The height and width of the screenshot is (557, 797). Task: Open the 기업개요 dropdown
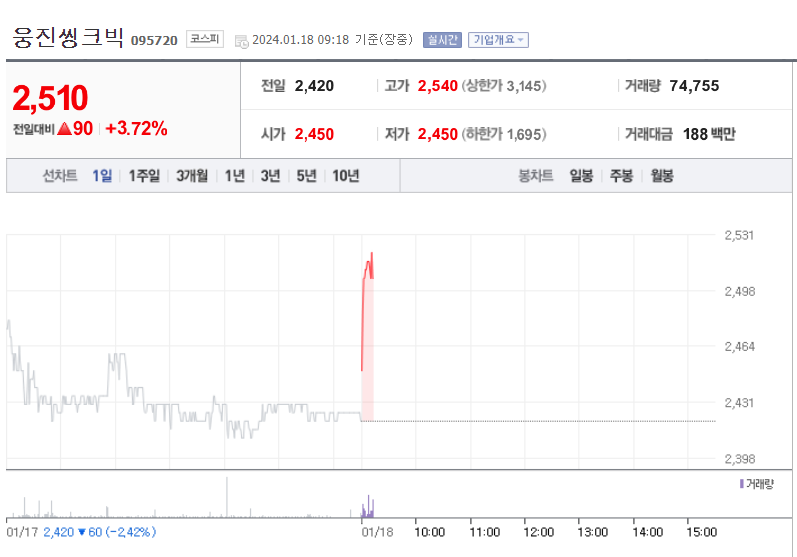click(x=498, y=40)
